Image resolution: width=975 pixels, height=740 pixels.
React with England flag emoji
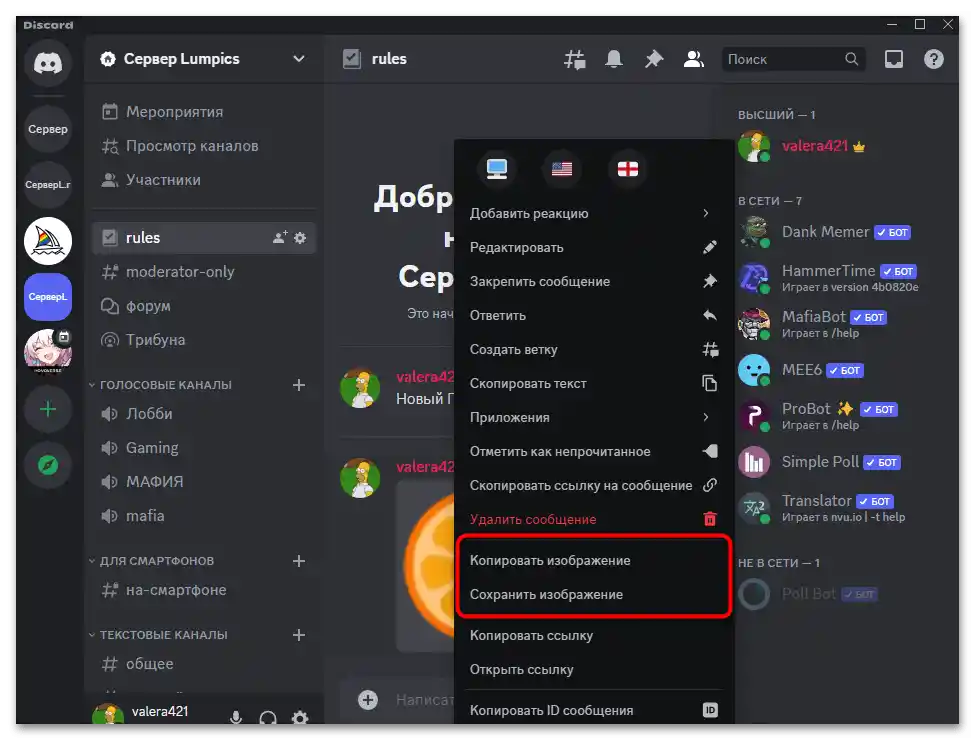click(x=627, y=169)
